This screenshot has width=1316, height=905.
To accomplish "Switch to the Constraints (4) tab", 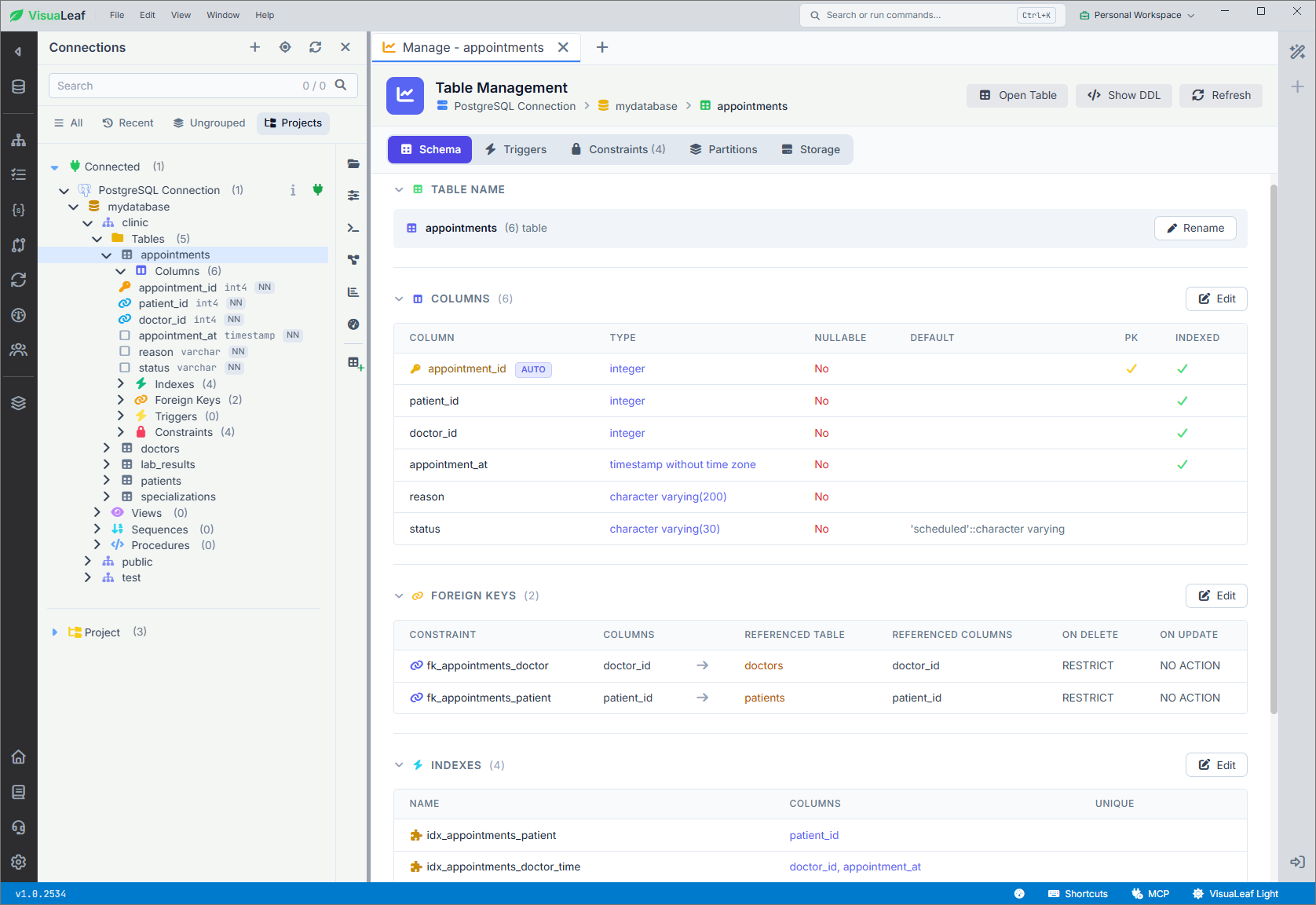I will click(x=618, y=149).
